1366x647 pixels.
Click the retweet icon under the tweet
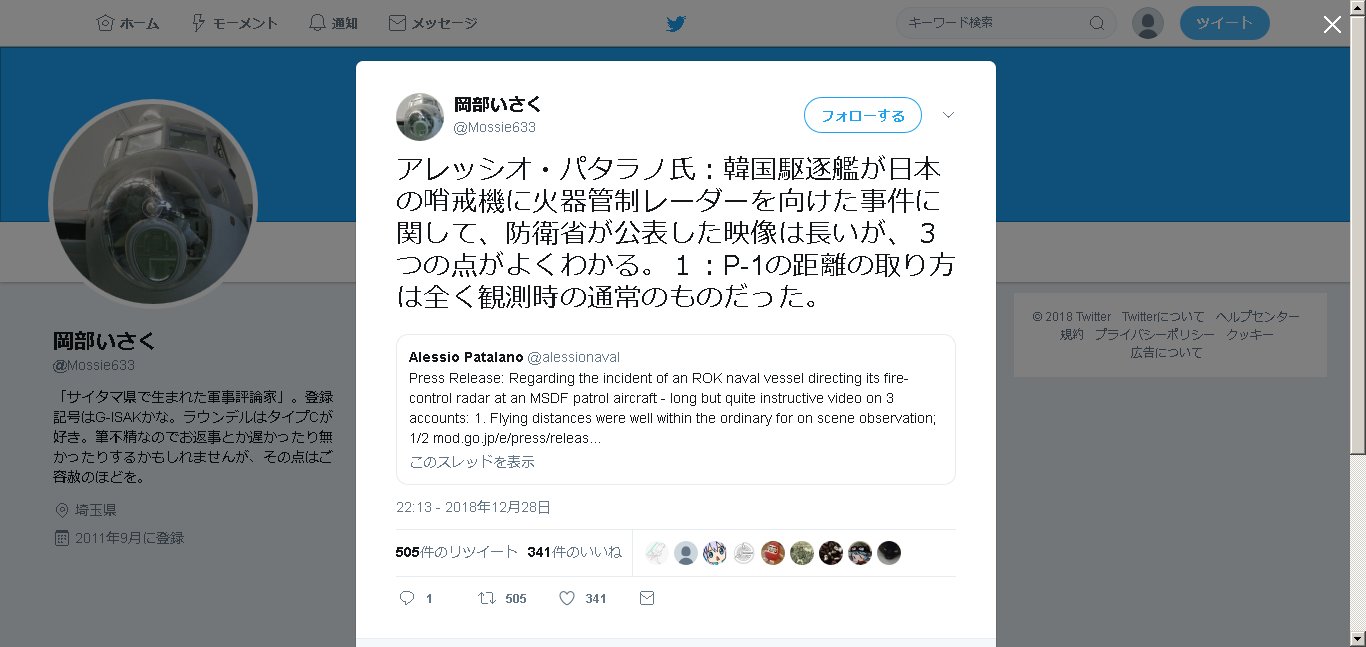point(486,598)
